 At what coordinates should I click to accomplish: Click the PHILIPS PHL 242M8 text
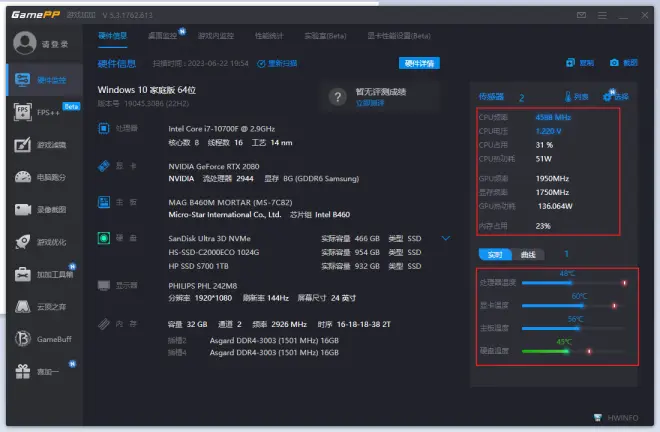(202, 286)
